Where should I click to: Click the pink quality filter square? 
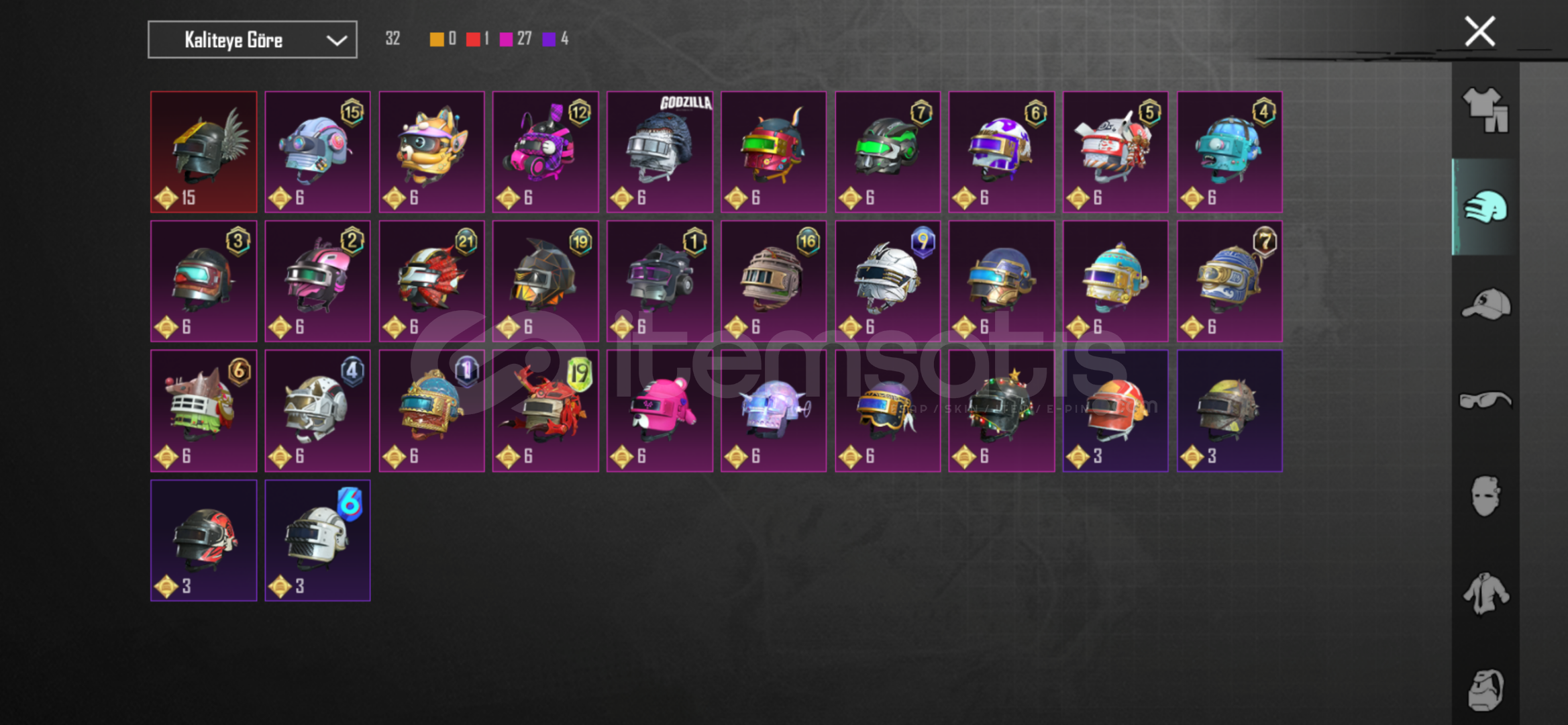[507, 40]
